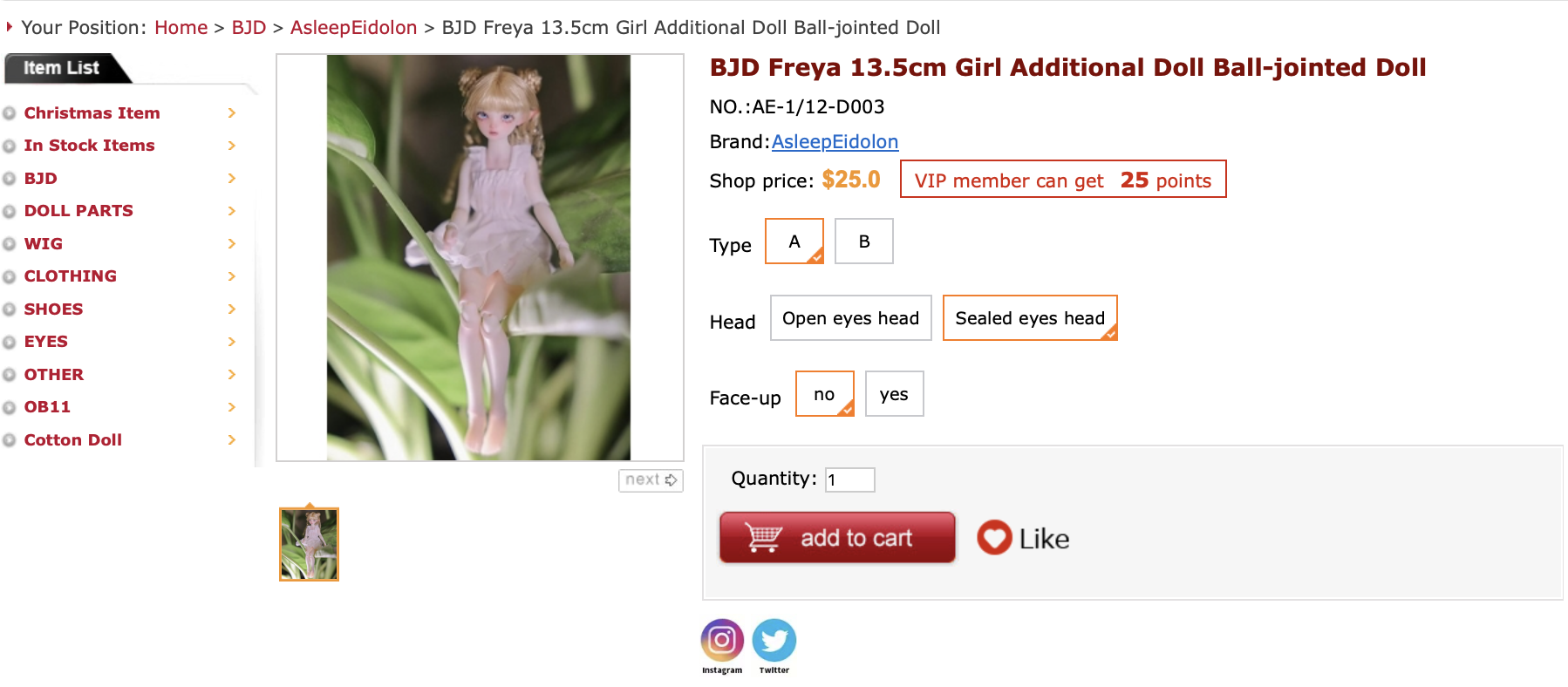Choose the Open eyes head option
This screenshot has width=1568, height=687.
point(851,318)
